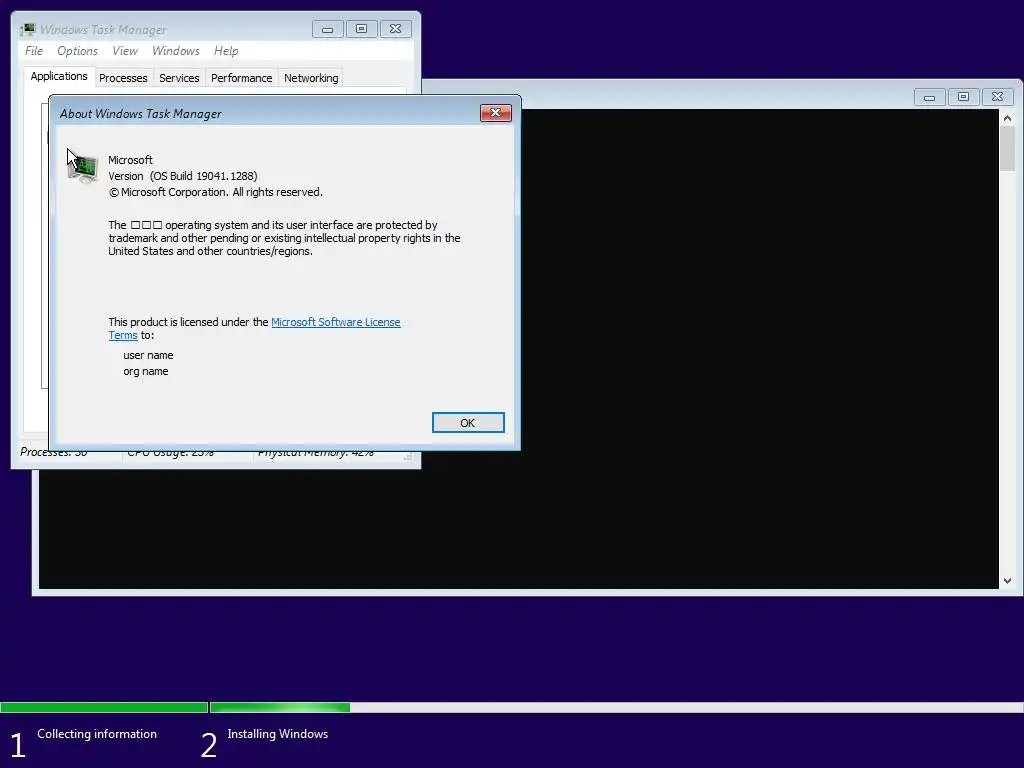Click the 'Terms' link text

click(123, 335)
